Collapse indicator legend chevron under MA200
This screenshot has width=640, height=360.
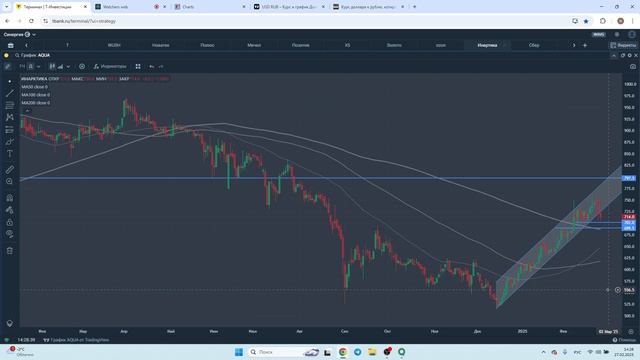point(27,111)
